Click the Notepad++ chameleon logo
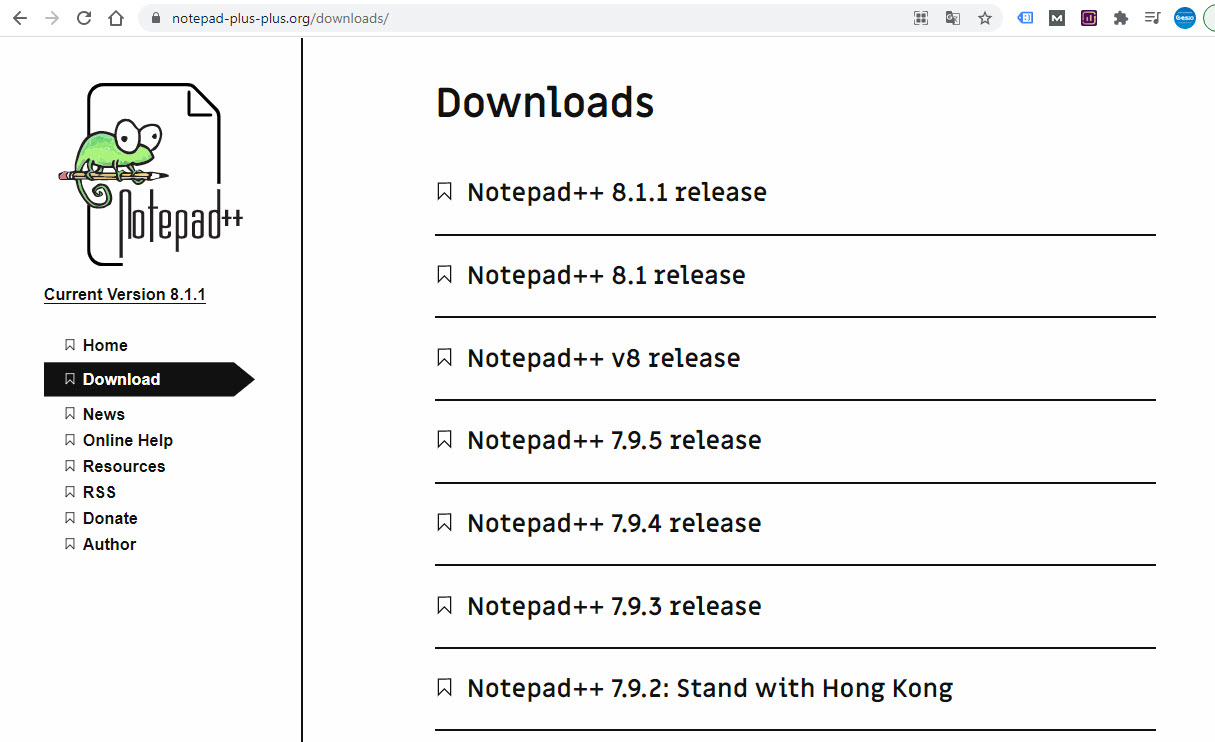Image resolution: width=1215 pixels, height=742 pixels. coord(150,174)
